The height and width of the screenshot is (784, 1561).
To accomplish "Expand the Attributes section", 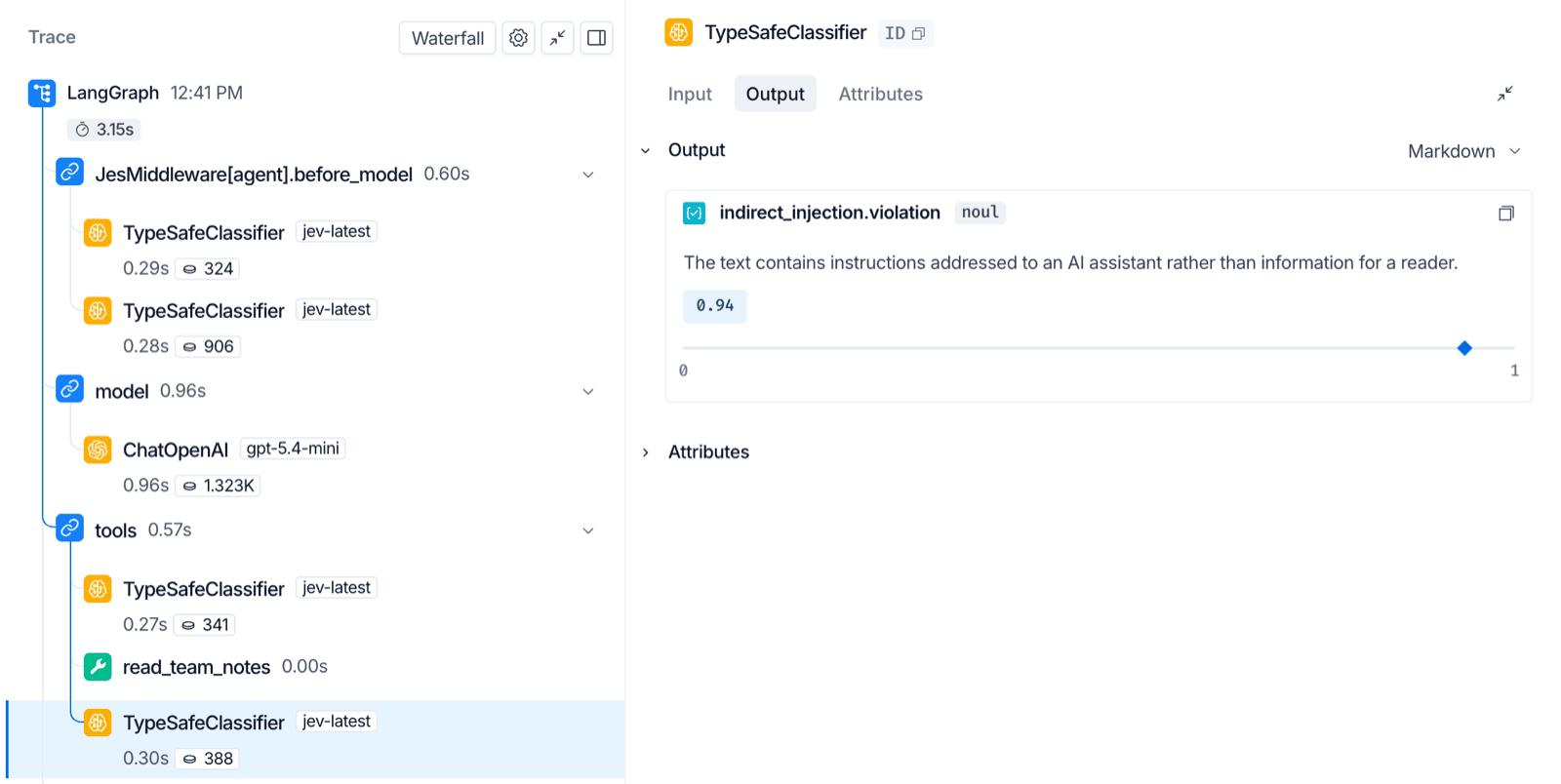I will (646, 452).
